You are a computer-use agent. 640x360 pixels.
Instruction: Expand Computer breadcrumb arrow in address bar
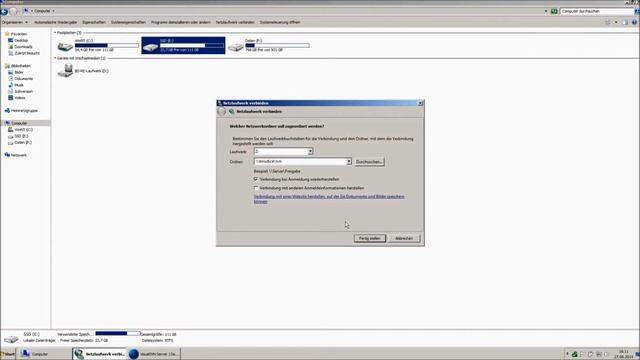point(53,11)
